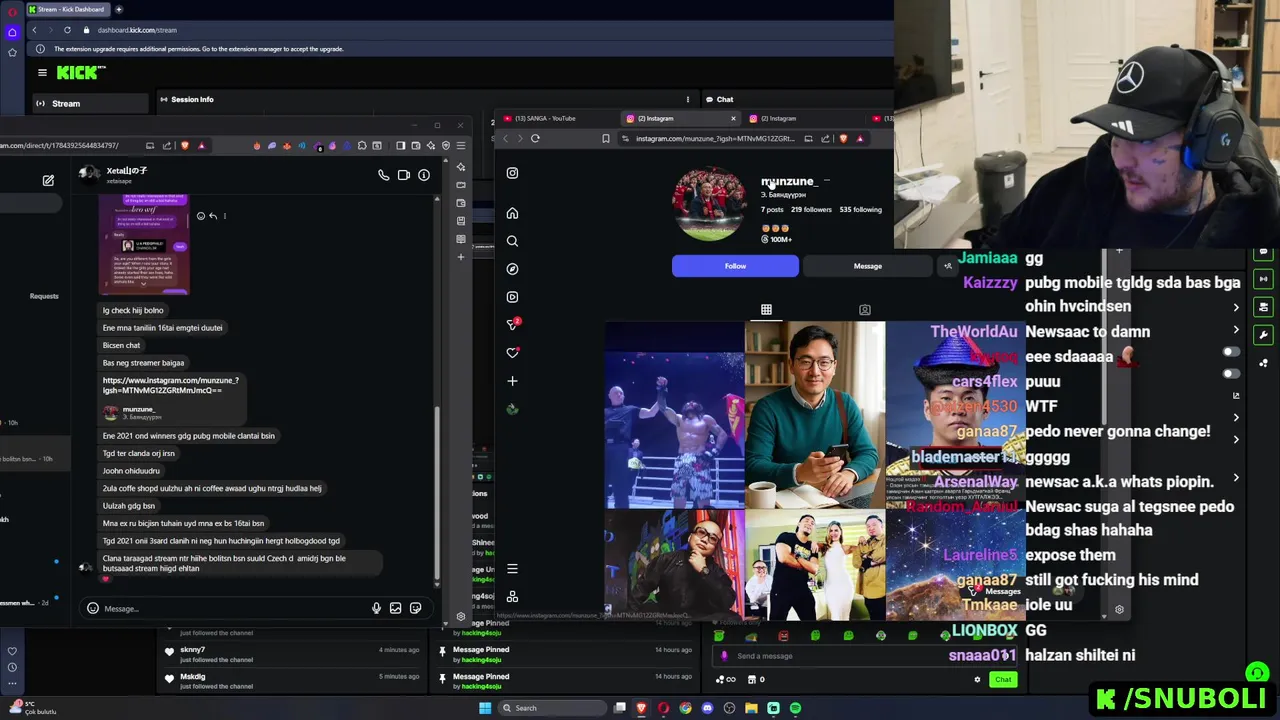Click the green Chat send button

point(1003,679)
